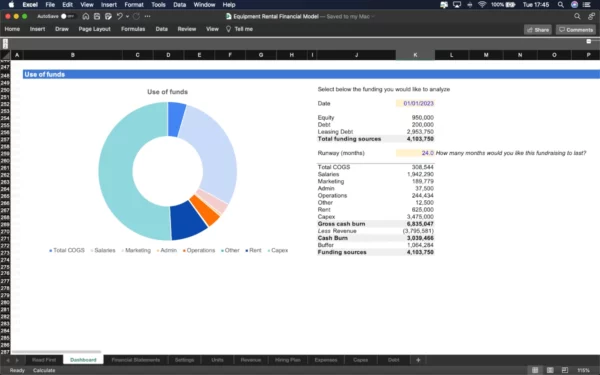The width and height of the screenshot is (600, 375).
Task: Click the Save icon in quick toolbar
Action: [x=97, y=16]
